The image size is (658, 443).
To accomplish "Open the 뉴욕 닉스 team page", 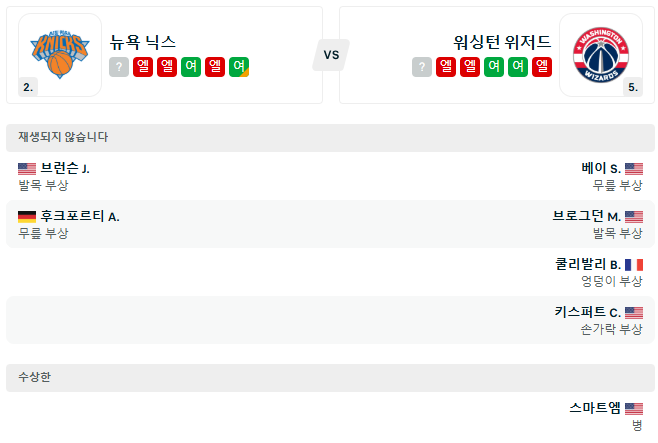I will [x=144, y=42].
